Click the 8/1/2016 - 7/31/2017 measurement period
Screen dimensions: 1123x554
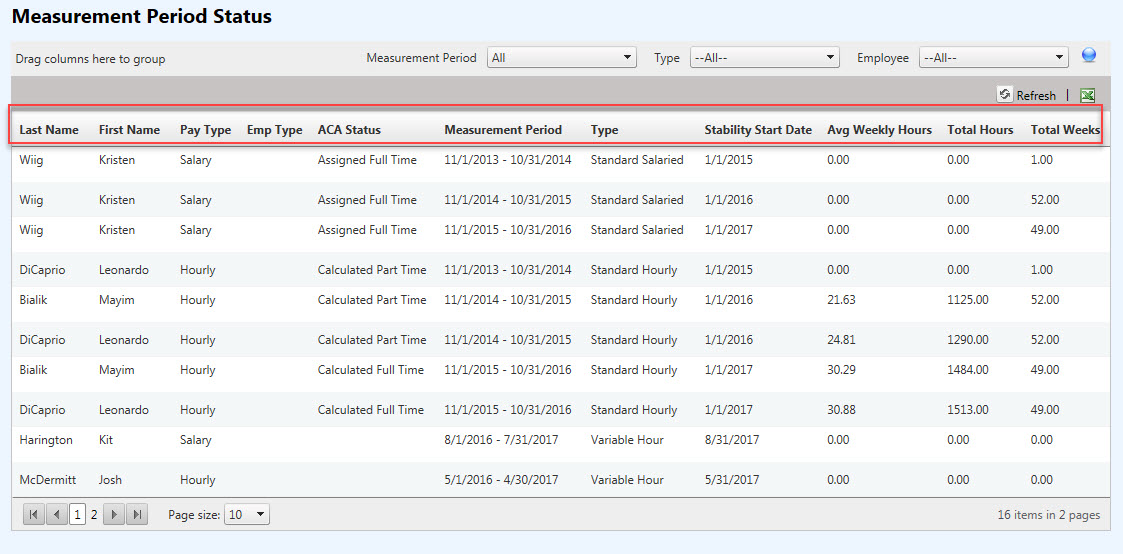[x=501, y=439]
